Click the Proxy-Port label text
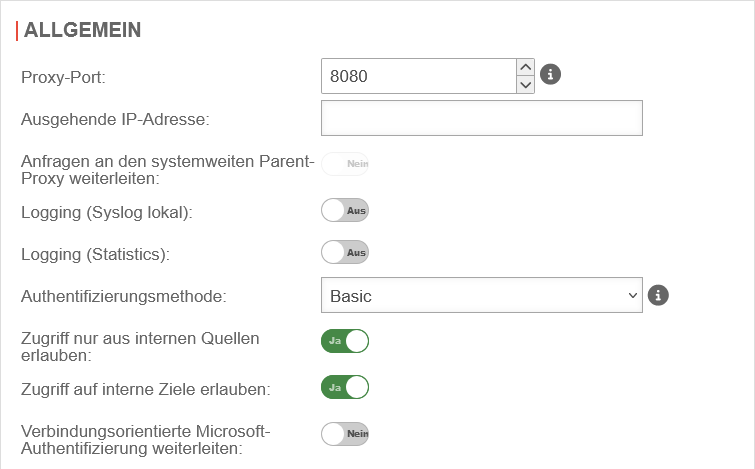755x469 pixels. (x=63, y=76)
